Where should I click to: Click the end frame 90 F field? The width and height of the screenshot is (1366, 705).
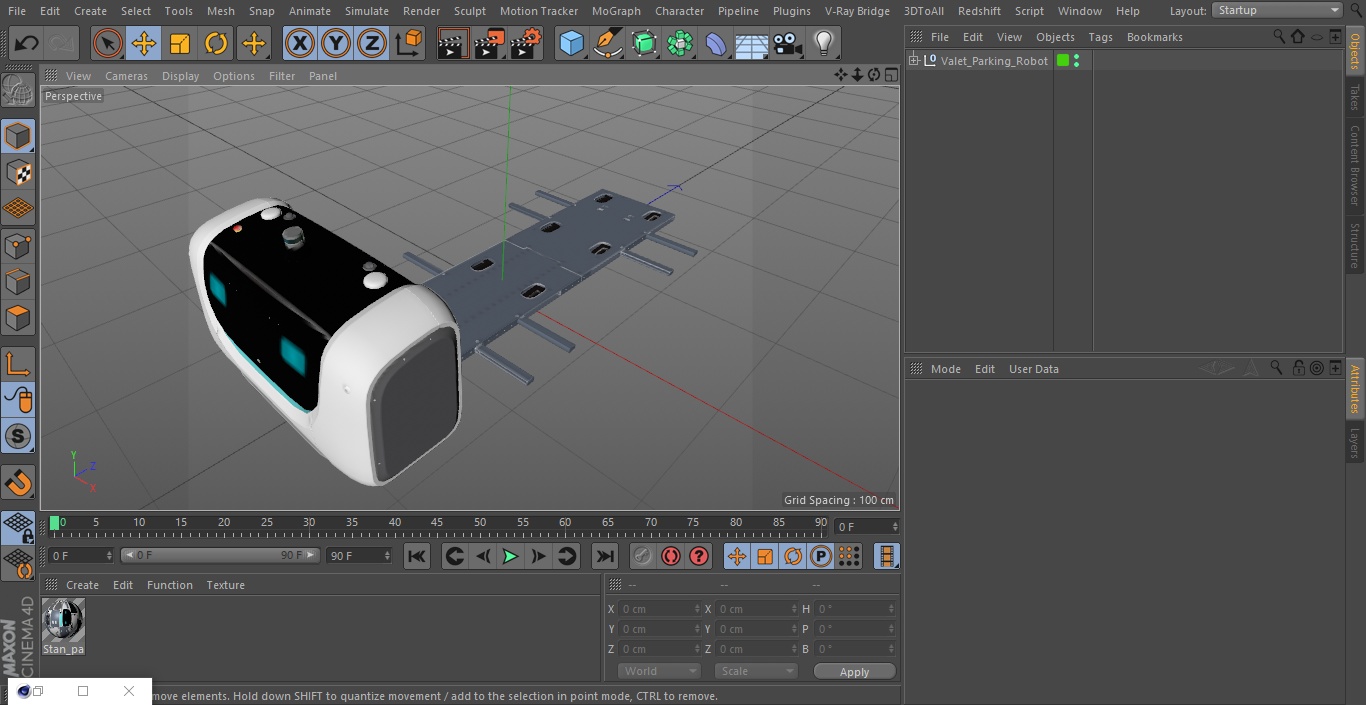coord(358,555)
